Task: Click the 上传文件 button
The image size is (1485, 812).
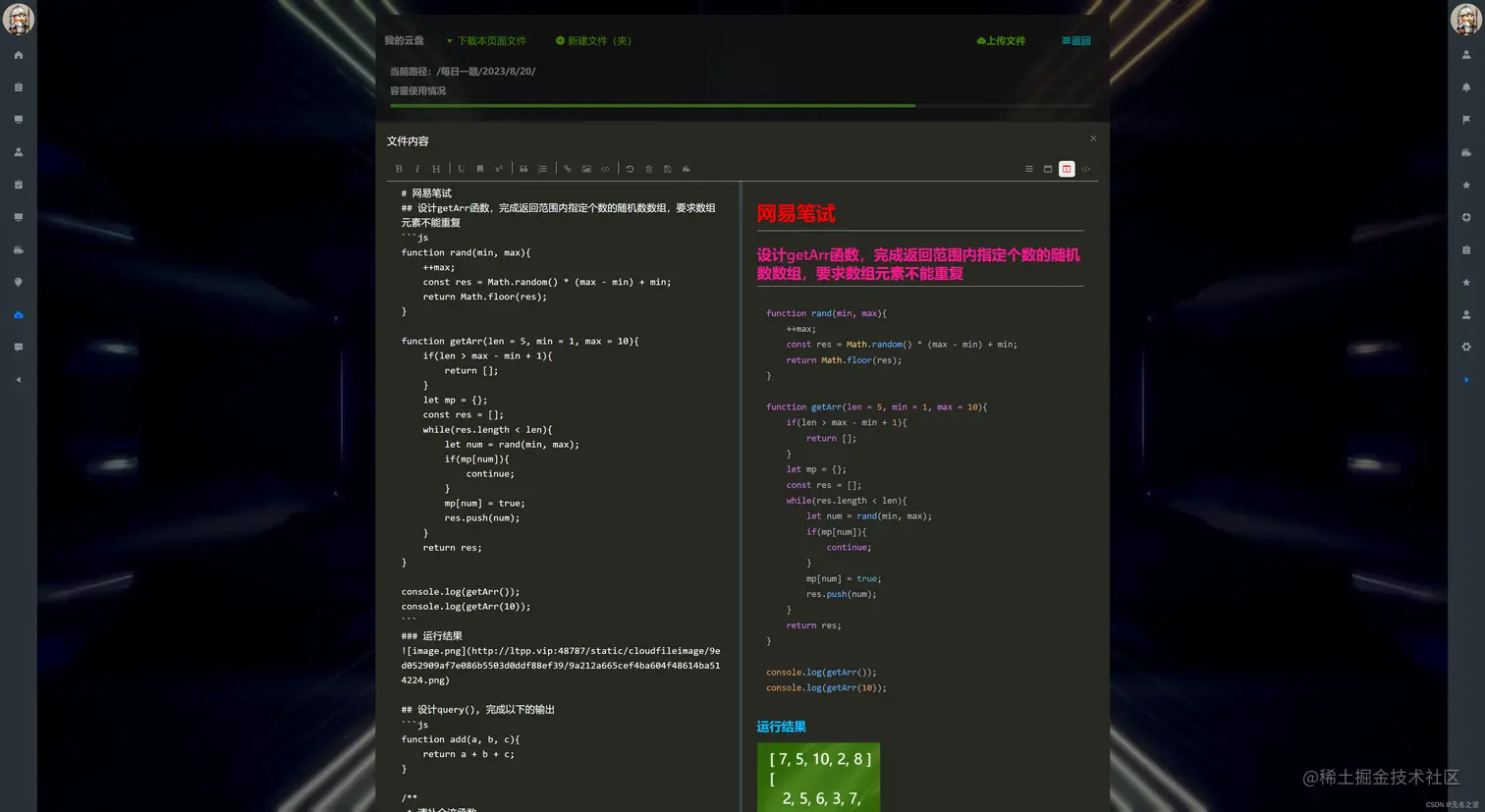Action: [x=1001, y=40]
